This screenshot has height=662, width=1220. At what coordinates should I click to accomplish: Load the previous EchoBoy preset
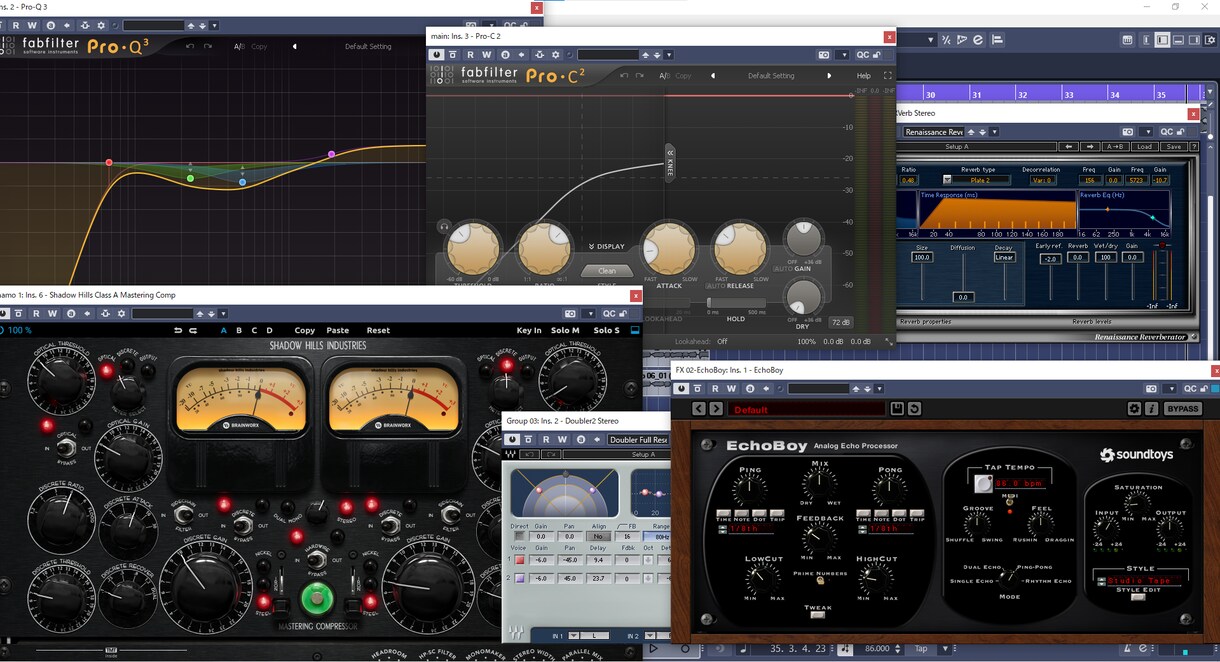[x=698, y=409]
